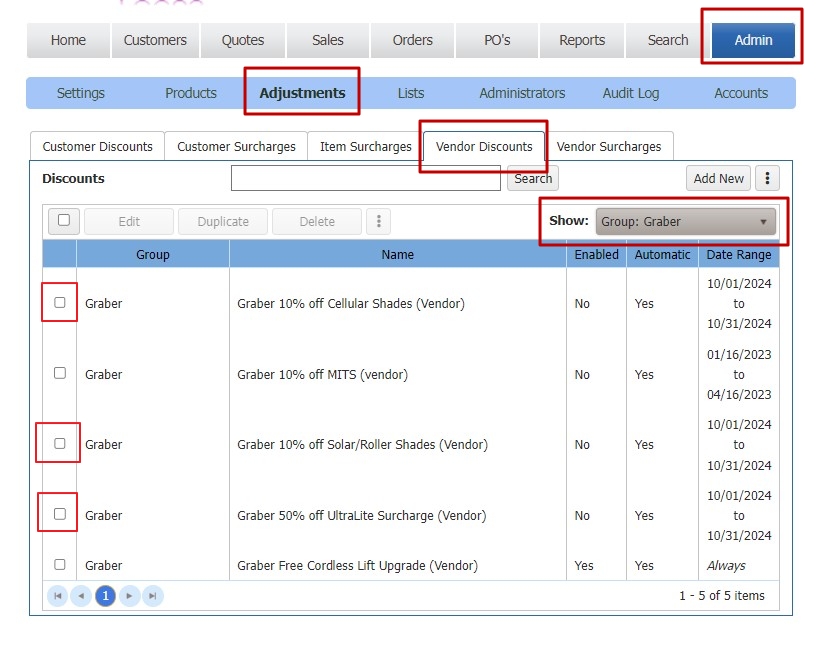832x651 pixels.
Task: Check Graber Free Cordless Lift Upgrade row
Action: pos(60,565)
